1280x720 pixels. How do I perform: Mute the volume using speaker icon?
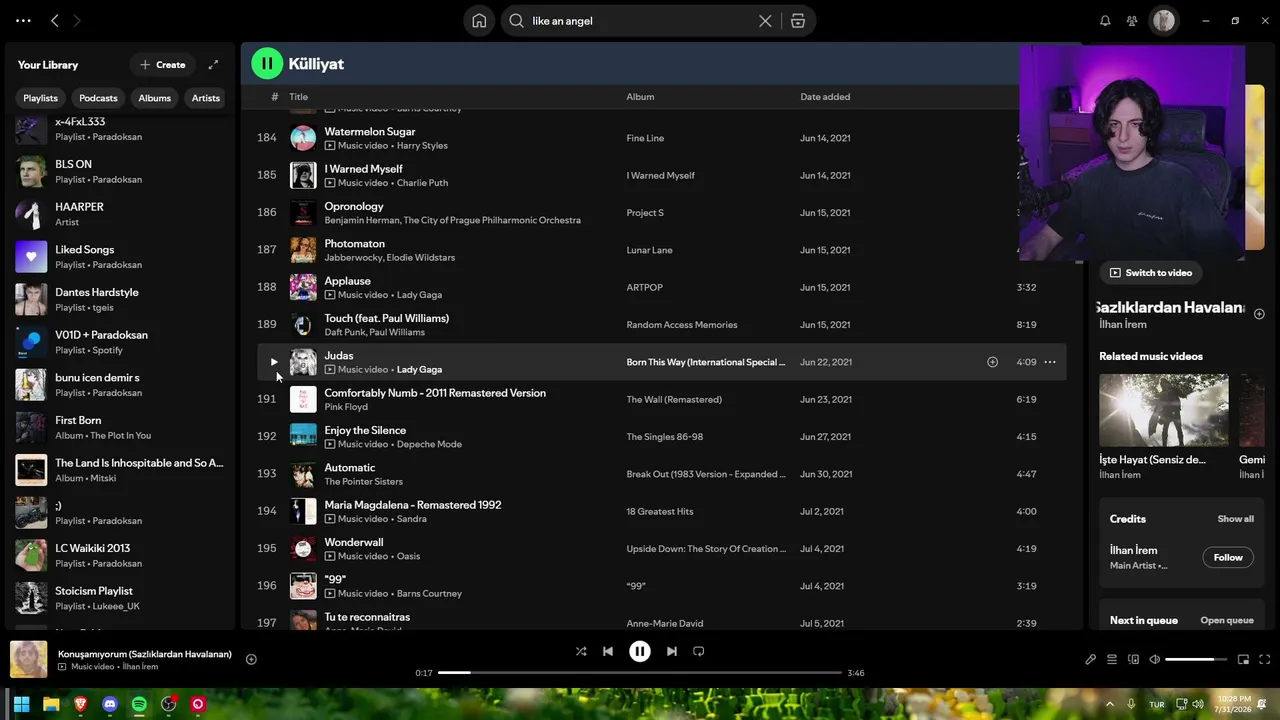1154,660
